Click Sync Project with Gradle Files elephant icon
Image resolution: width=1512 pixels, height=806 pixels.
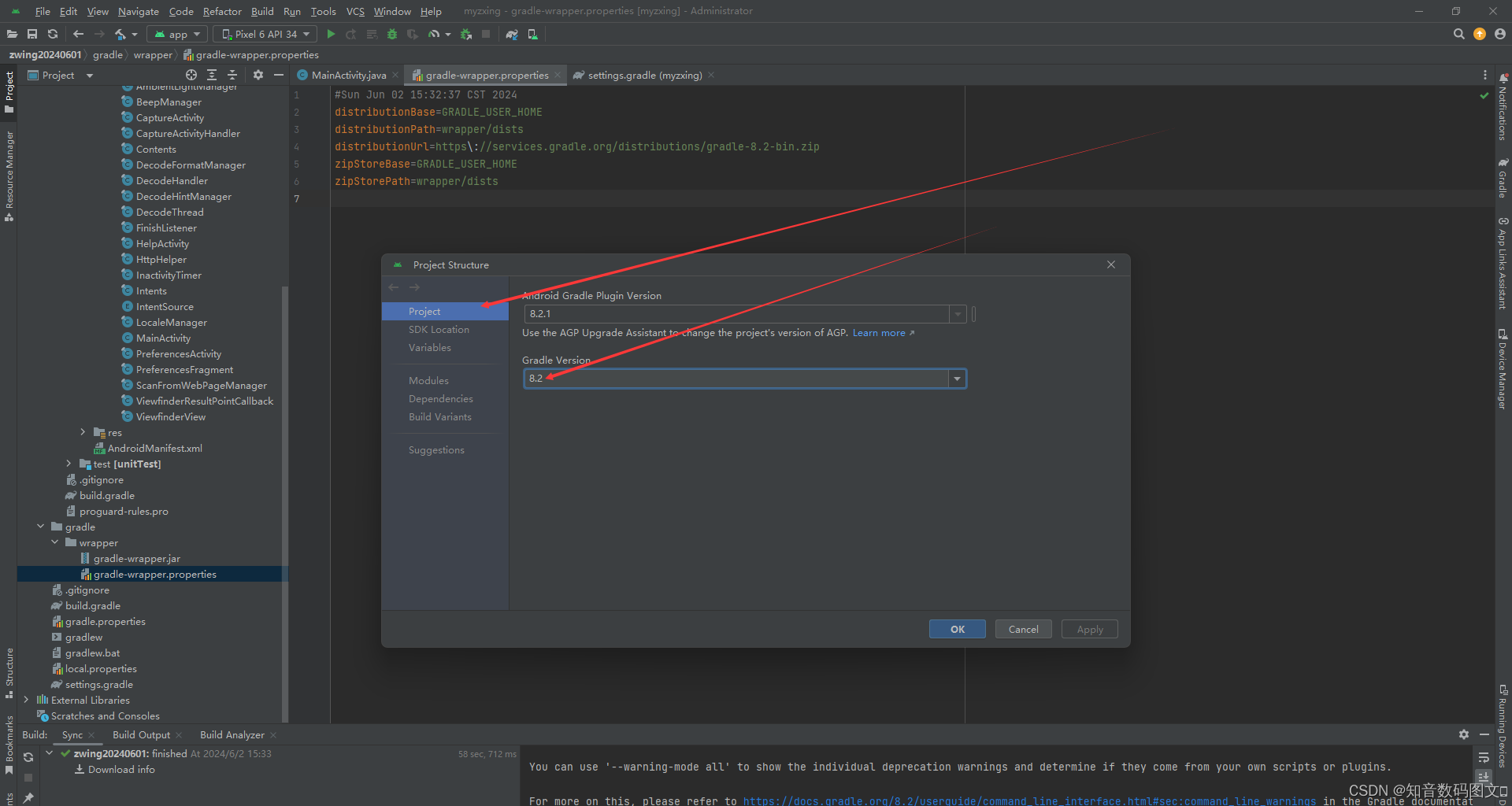click(x=512, y=34)
